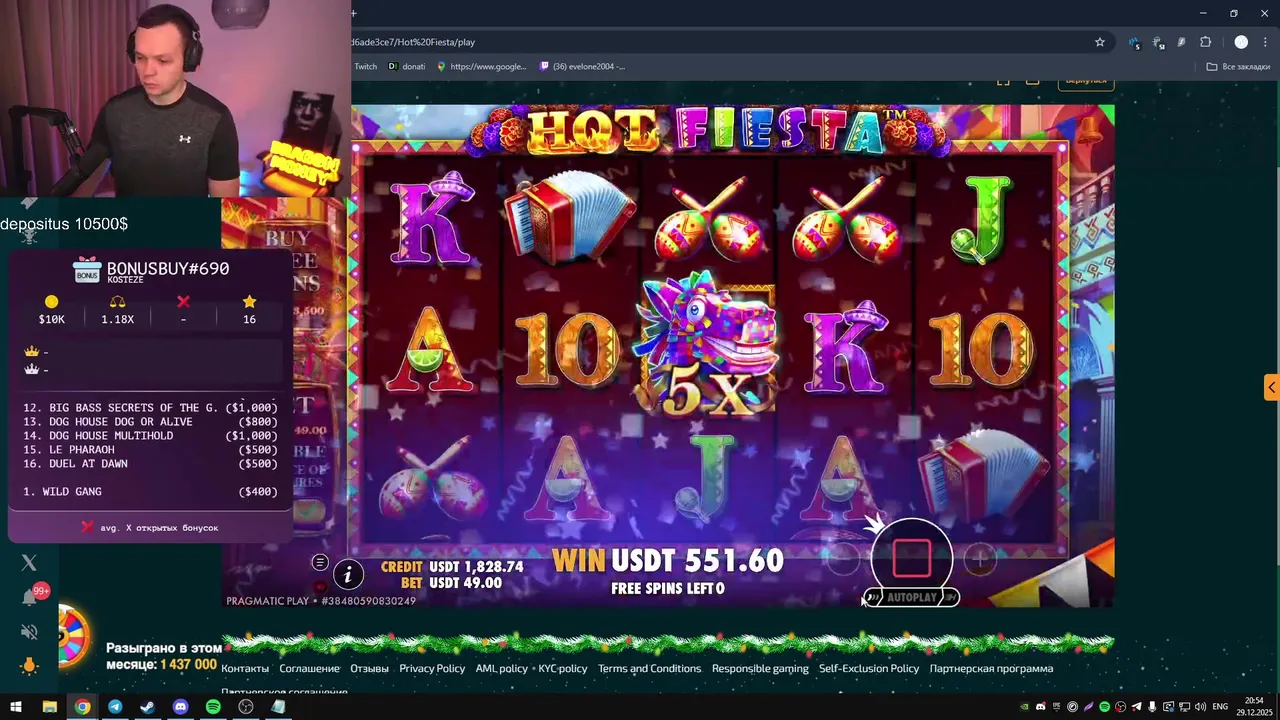
Task: Expand the orange side panel arrow tab
Action: point(1271,387)
